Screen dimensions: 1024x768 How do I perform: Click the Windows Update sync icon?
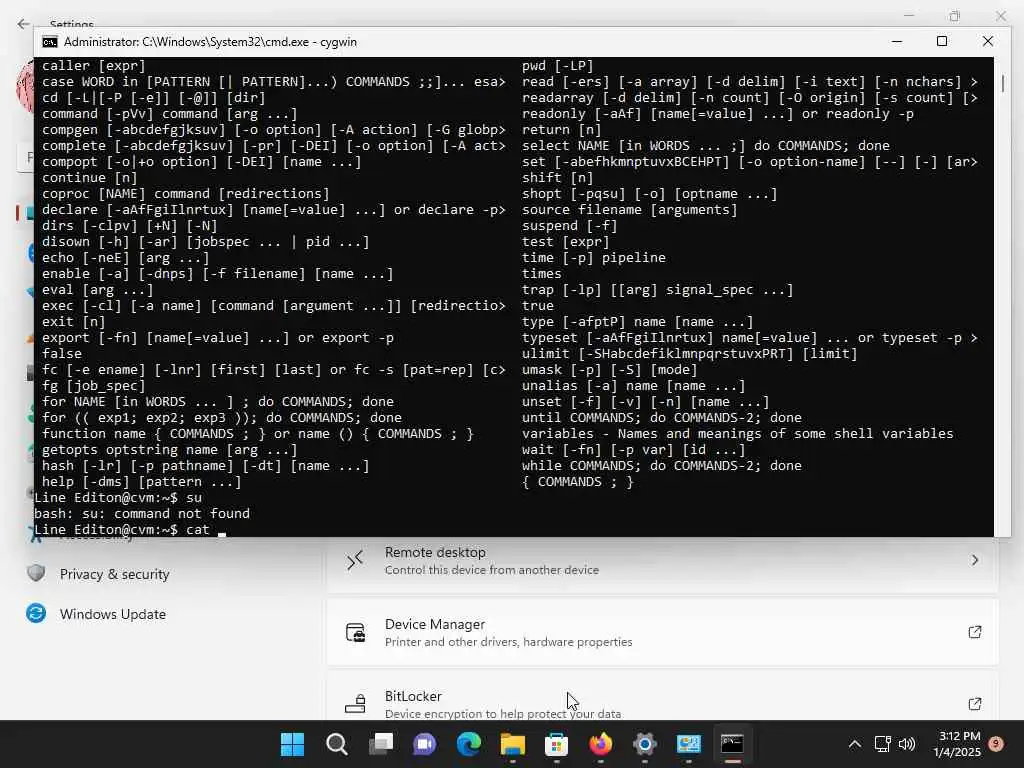[36, 613]
